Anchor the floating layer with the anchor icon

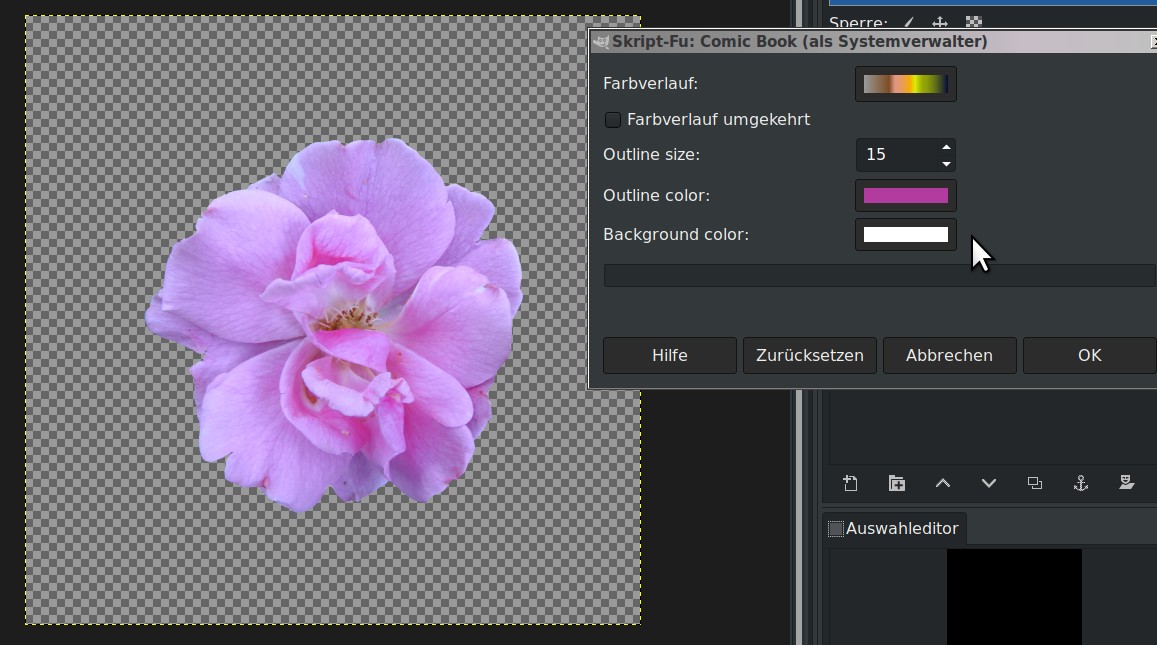(1081, 483)
